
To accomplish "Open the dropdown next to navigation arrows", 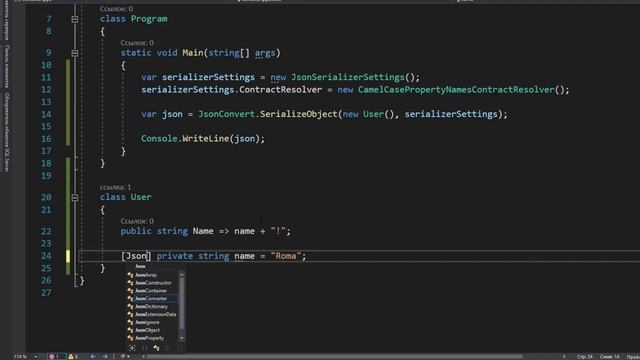I will (128, 357).
